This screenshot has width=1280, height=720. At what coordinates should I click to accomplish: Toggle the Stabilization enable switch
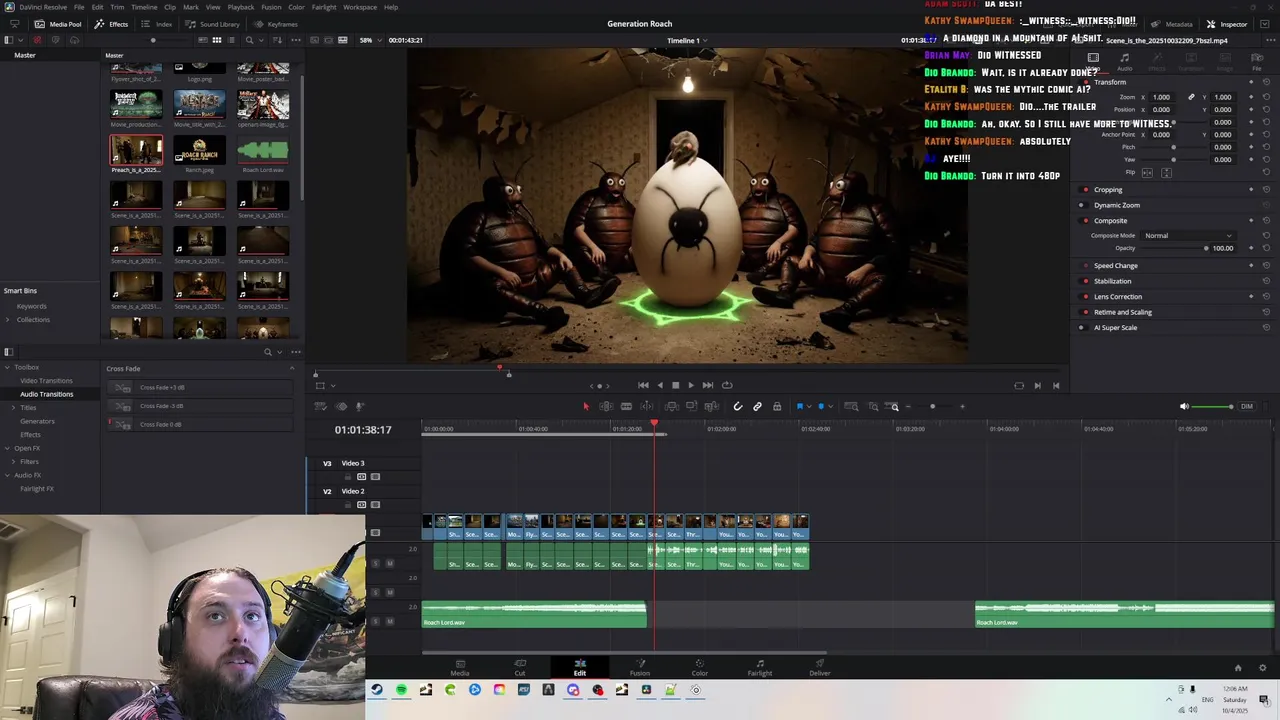tap(1085, 281)
